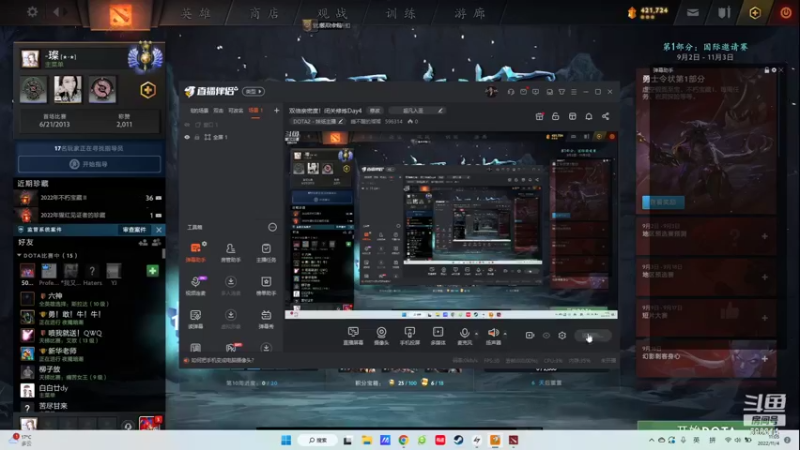Open the 英雄 (Heroes) tab
The height and width of the screenshot is (450, 800).
click(196, 13)
